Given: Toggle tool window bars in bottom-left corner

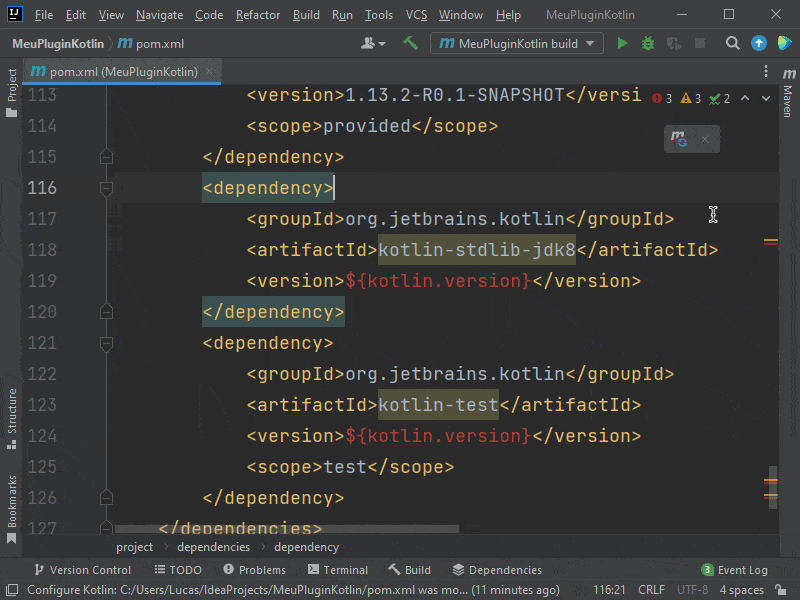Looking at the screenshot, I should click(12, 590).
